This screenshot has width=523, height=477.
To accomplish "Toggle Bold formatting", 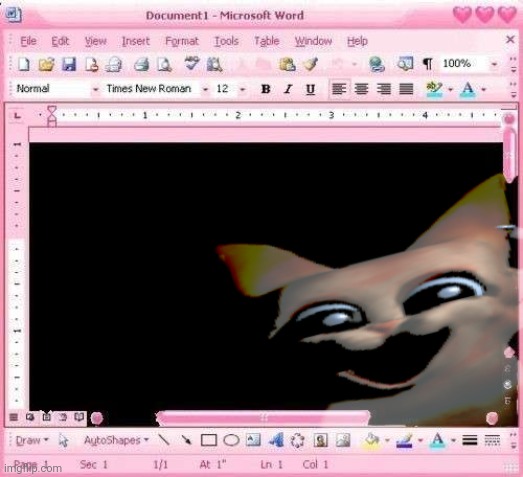I will point(266,89).
